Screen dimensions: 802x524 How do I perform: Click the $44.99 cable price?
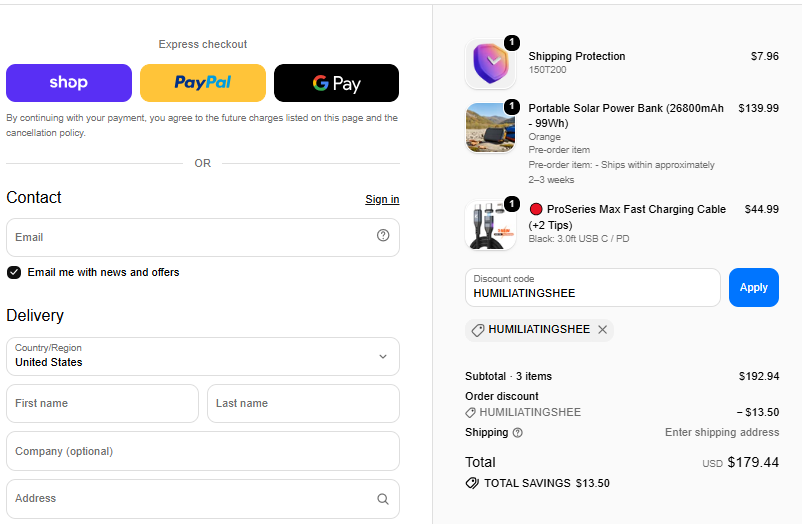[x=762, y=209]
